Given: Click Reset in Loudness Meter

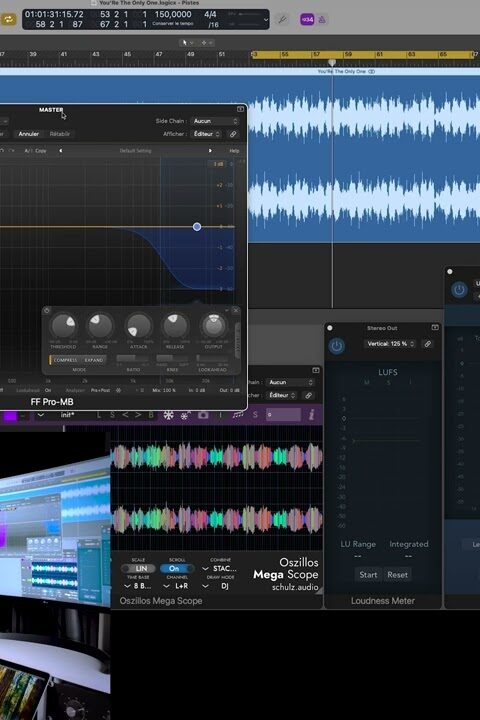Looking at the screenshot, I should coord(397,574).
